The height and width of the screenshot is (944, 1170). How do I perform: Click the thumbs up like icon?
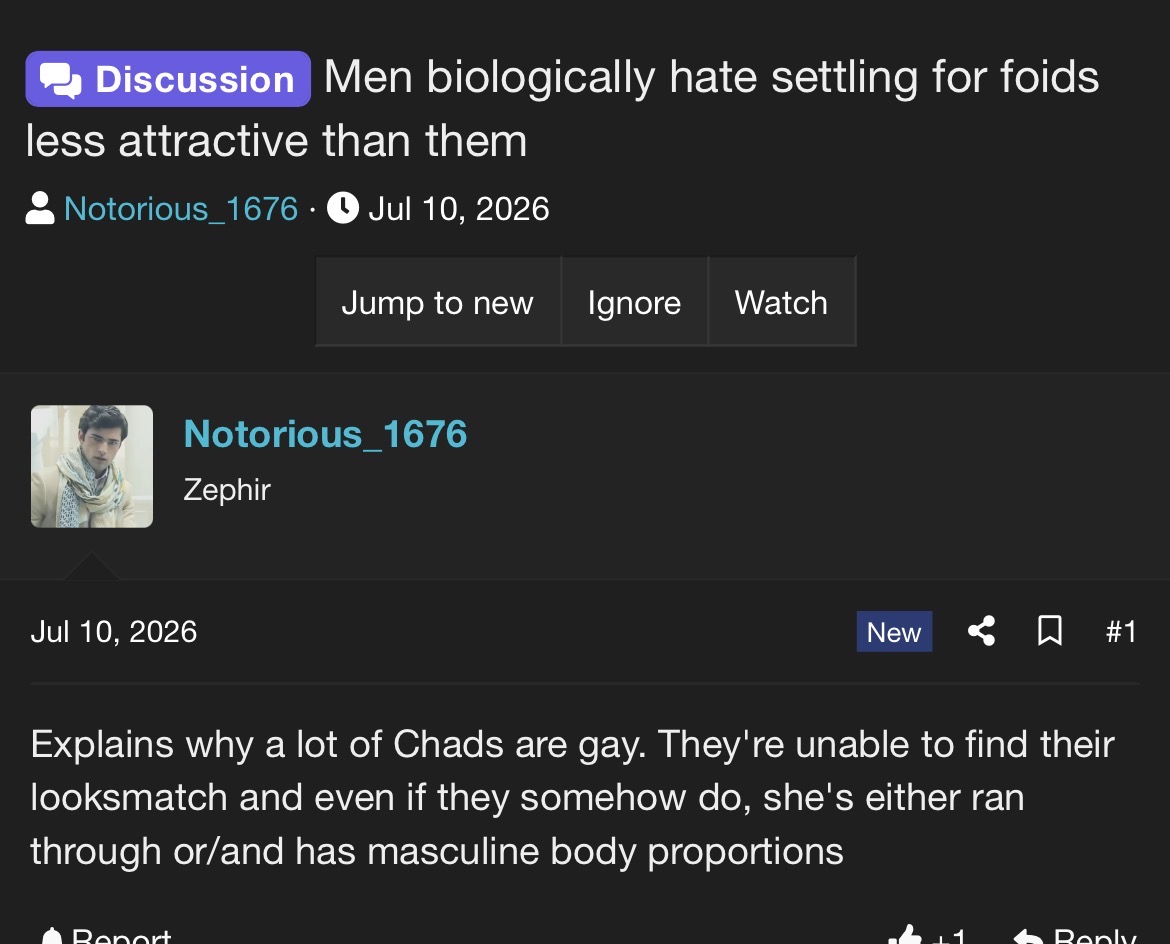pyautogui.click(x=904, y=936)
